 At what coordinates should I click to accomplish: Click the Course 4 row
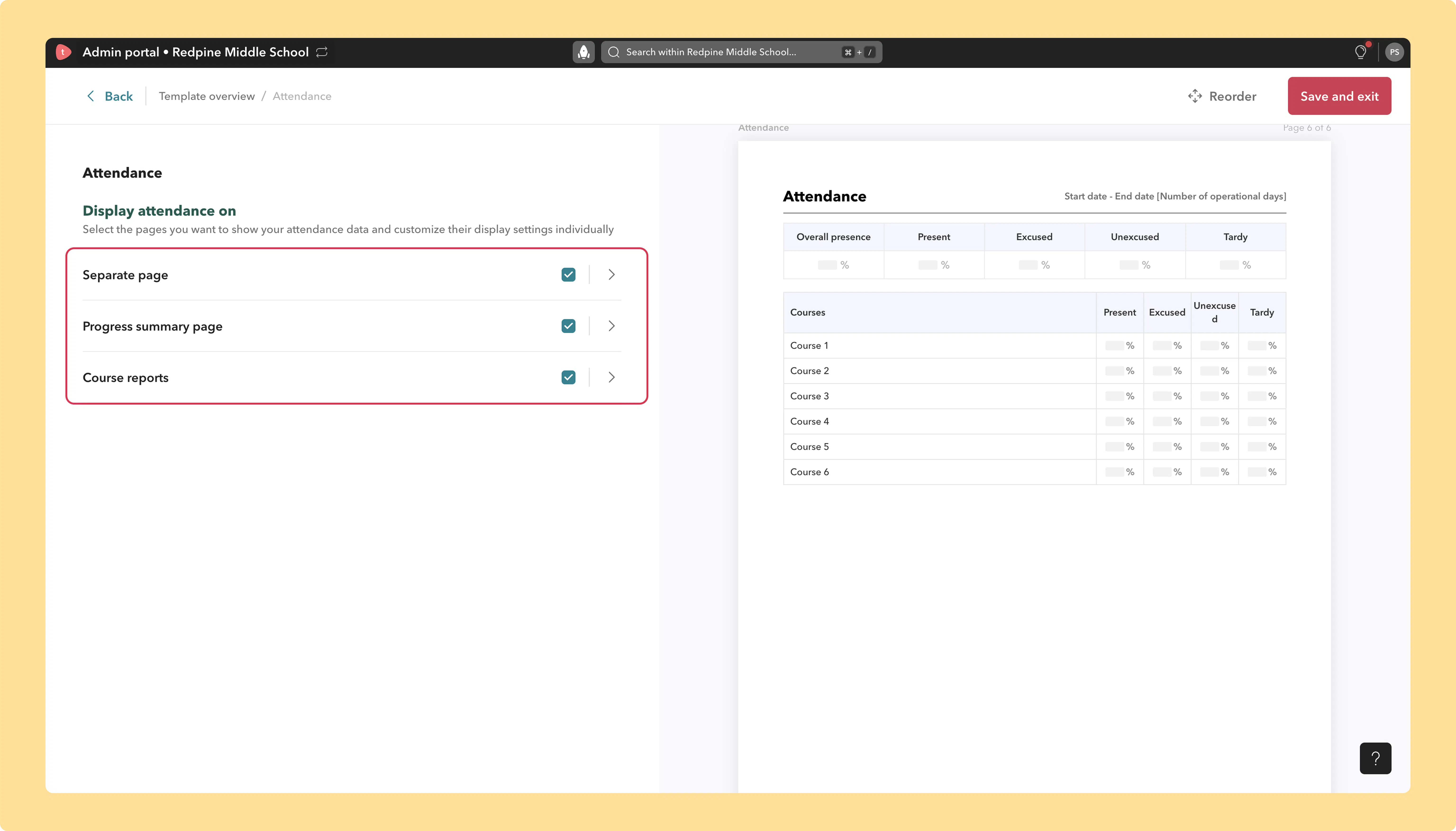[x=1035, y=421]
